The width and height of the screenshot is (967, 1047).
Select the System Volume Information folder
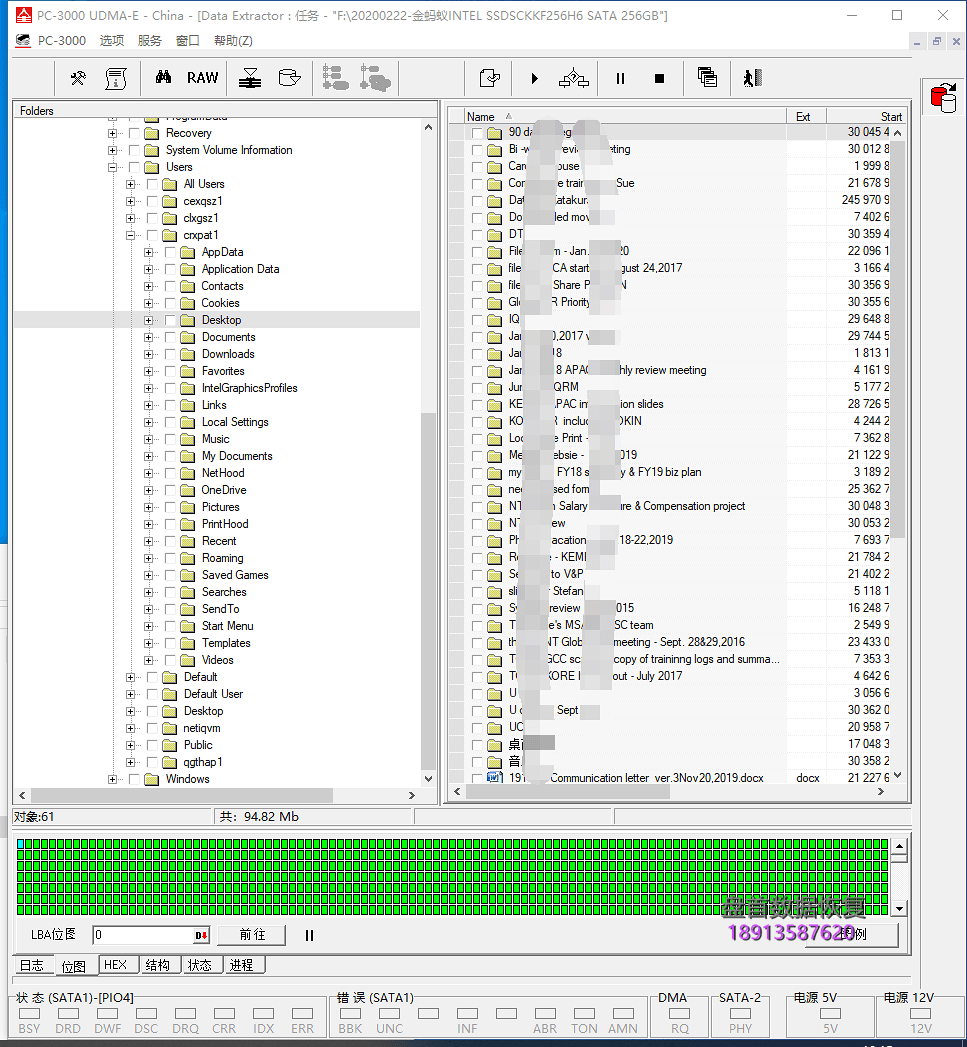pyautogui.click(x=229, y=150)
